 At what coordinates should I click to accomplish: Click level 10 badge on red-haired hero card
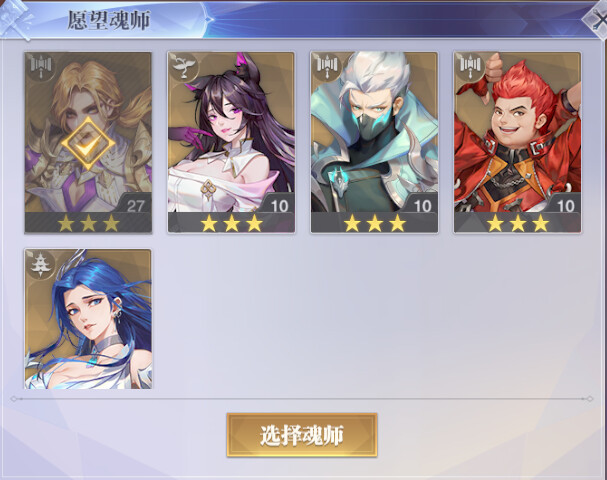pyautogui.click(x=565, y=204)
